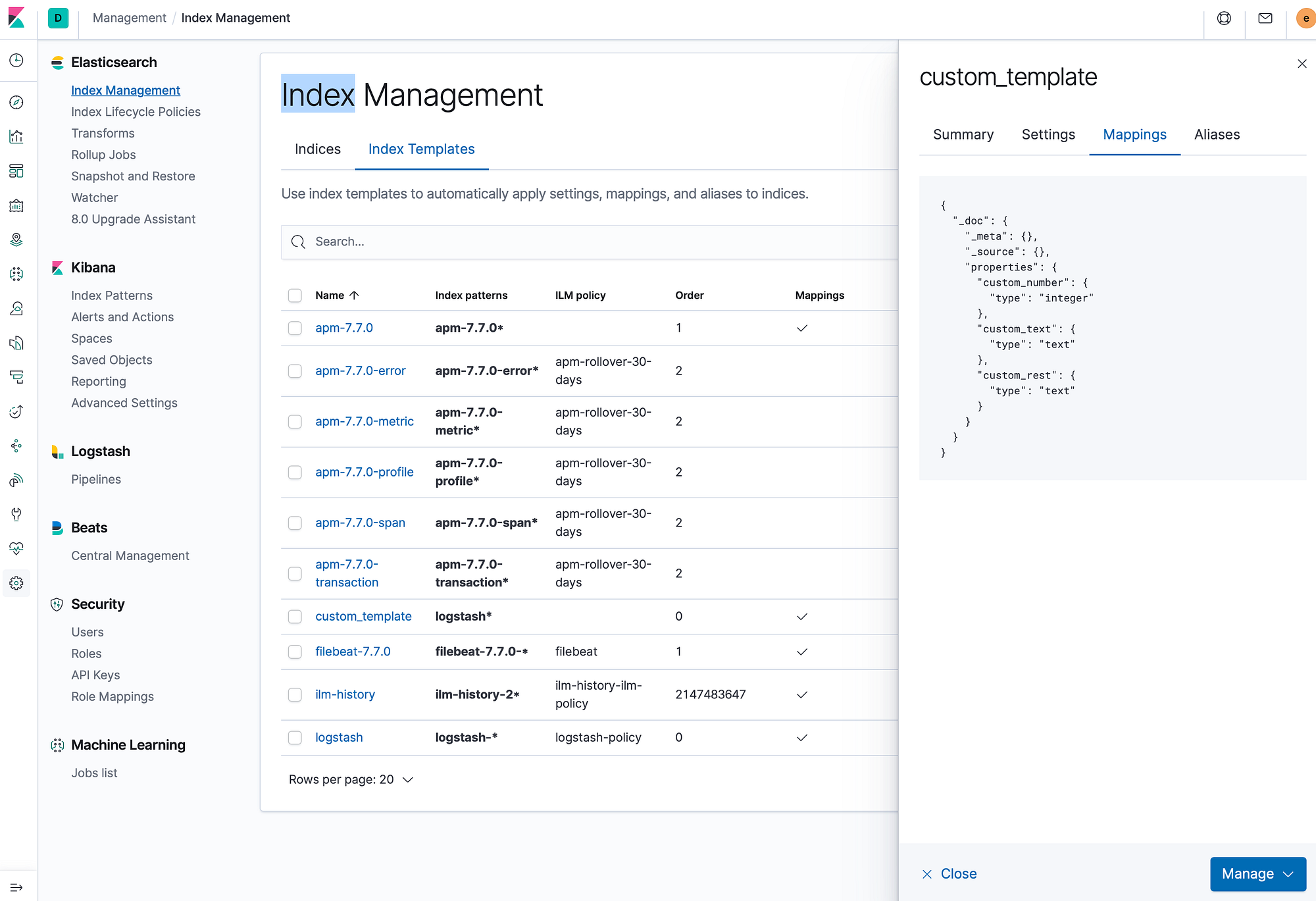The height and width of the screenshot is (901, 1316).
Task: Open the Rows per page dropdown
Action: 351,779
